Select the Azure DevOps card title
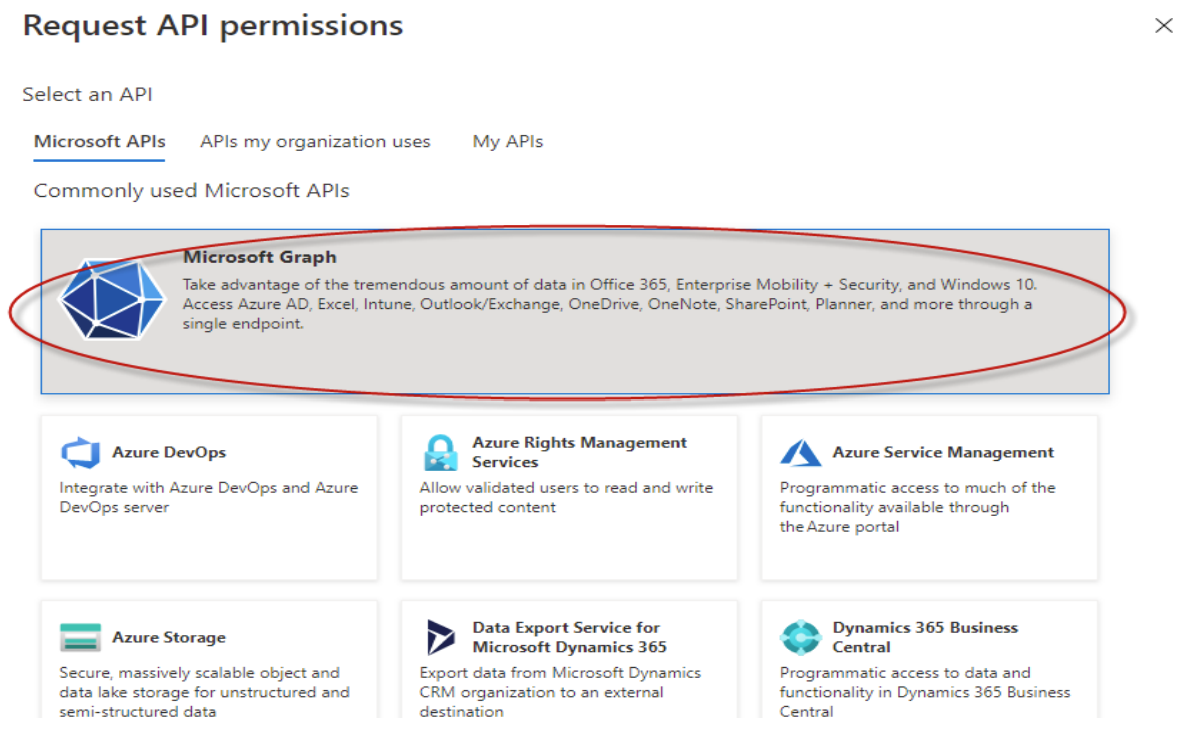Screen dimensions: 1191x739 [x=169, y=452]
